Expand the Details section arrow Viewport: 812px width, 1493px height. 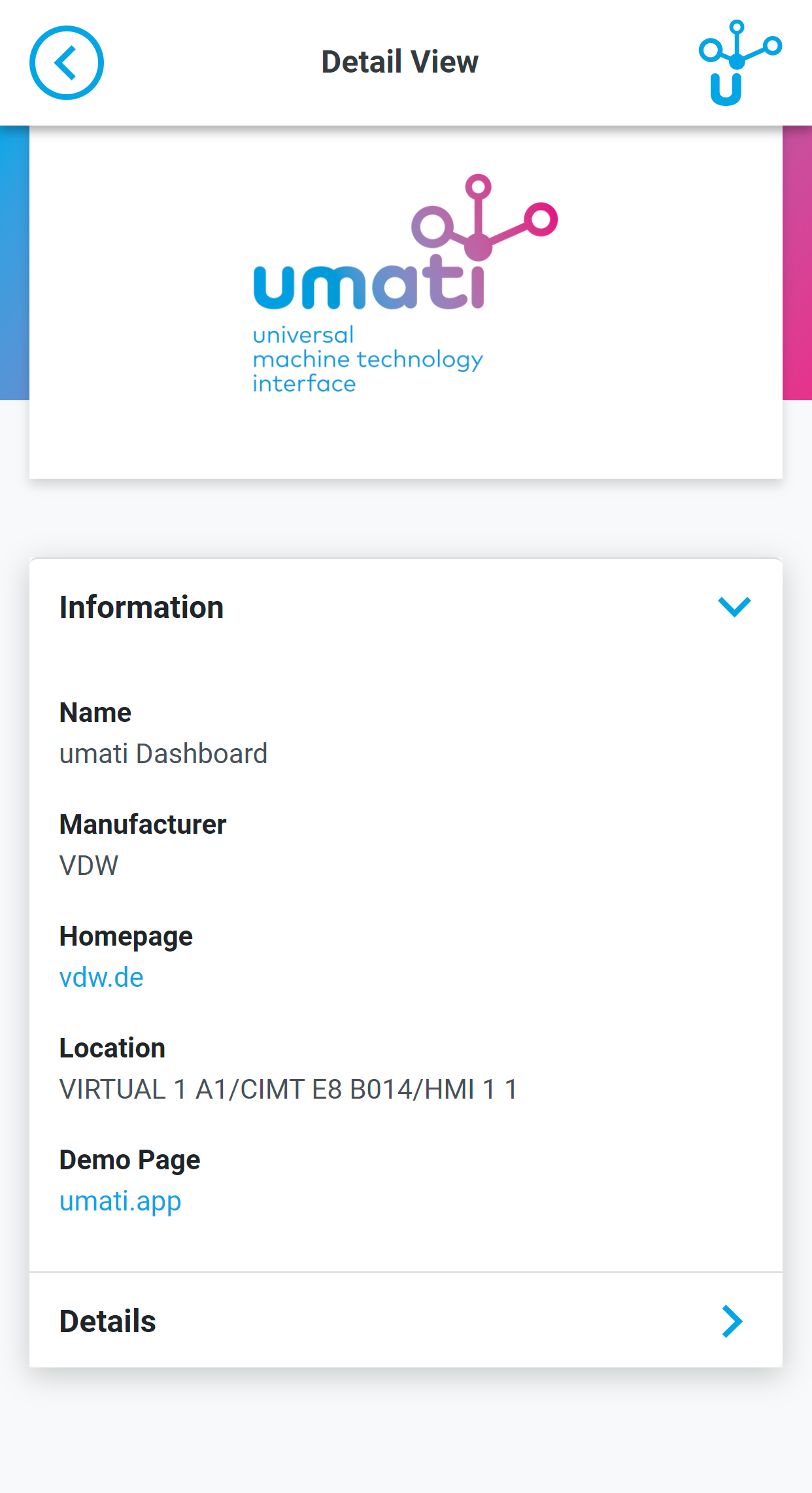tap(732, 1321)
